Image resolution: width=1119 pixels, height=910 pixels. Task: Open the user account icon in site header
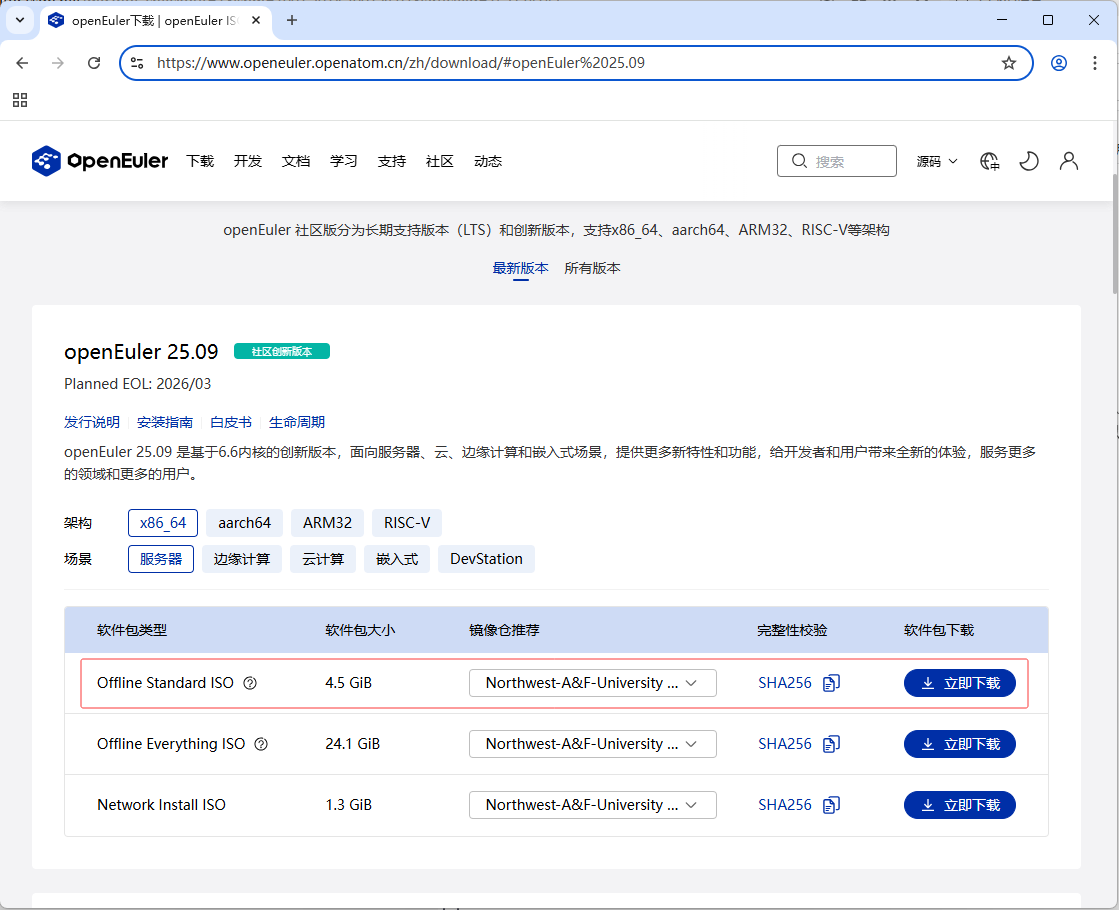1068,161
